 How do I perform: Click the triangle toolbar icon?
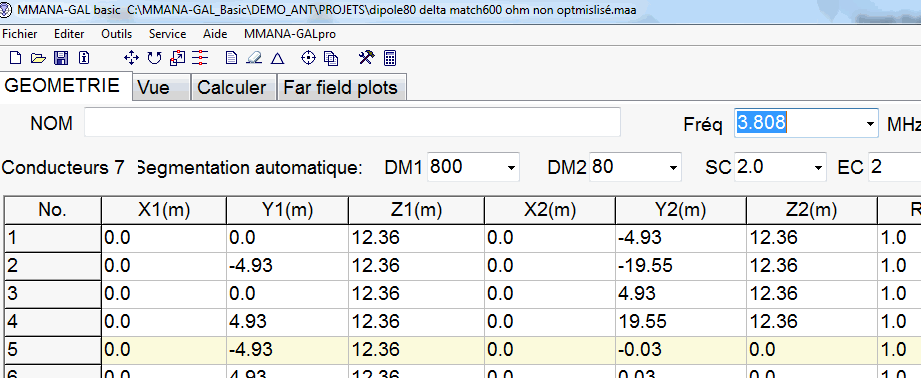pos(277,58)
